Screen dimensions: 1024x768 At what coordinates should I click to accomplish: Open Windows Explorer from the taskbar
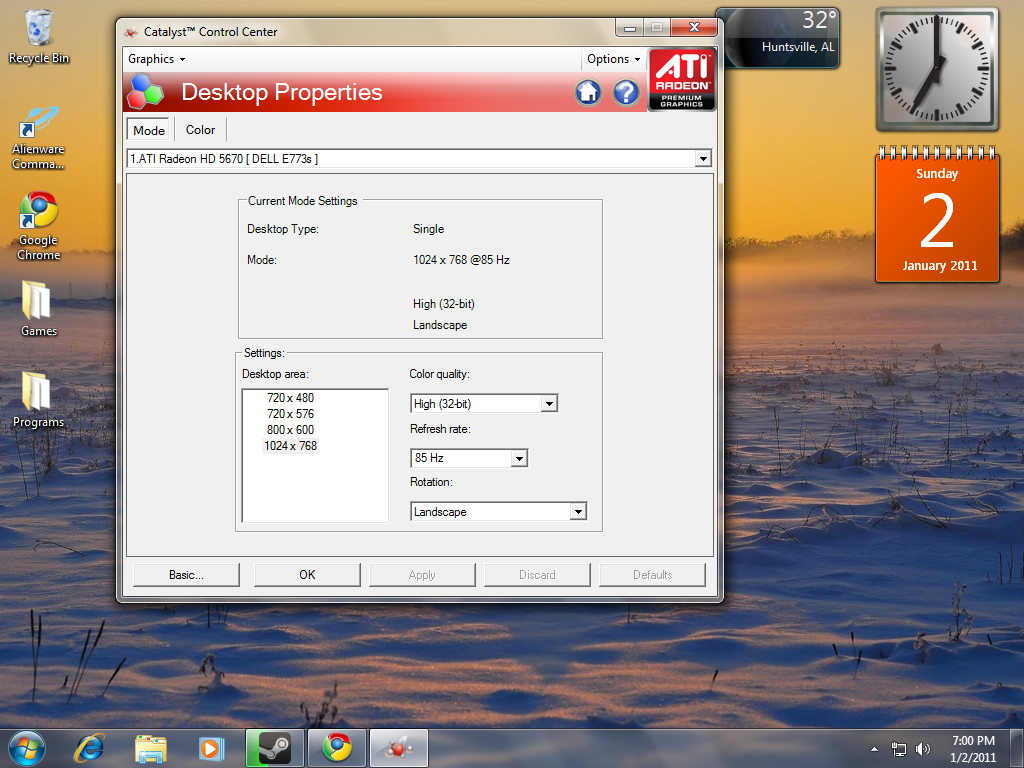click(151, 748)
